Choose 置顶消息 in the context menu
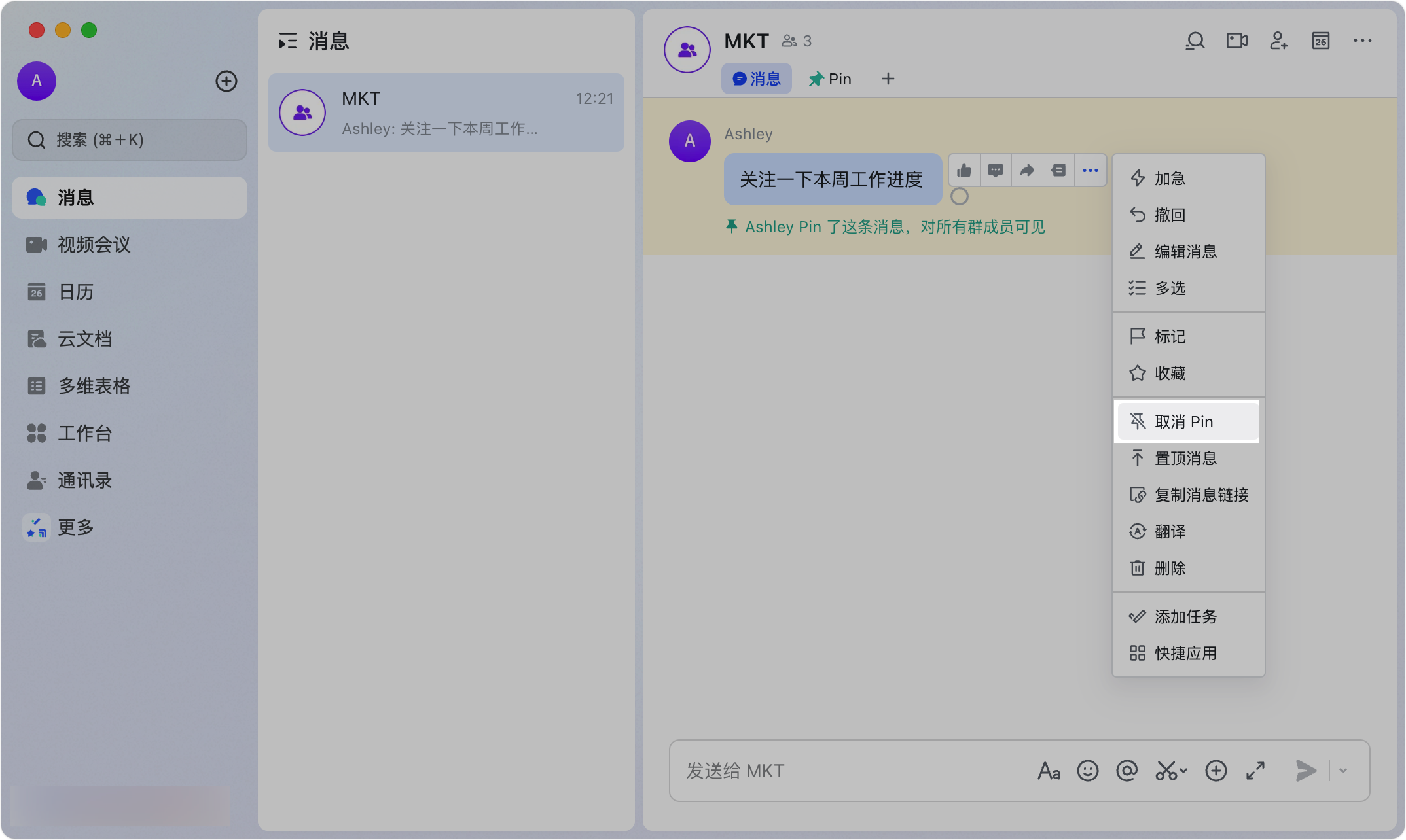Viewport: 1406px width, 840px height. [1189, 459]
